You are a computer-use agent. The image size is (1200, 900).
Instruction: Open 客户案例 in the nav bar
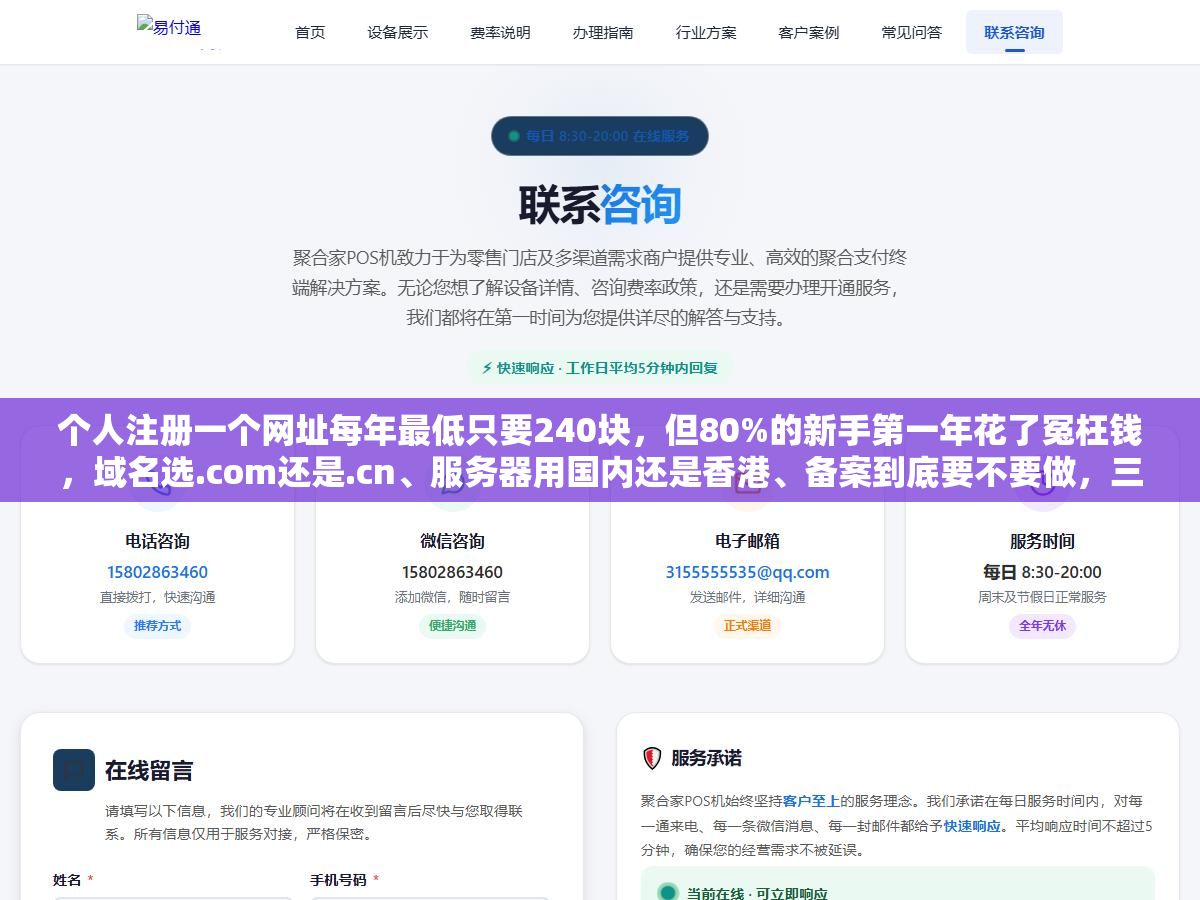(x=809, y=32)
